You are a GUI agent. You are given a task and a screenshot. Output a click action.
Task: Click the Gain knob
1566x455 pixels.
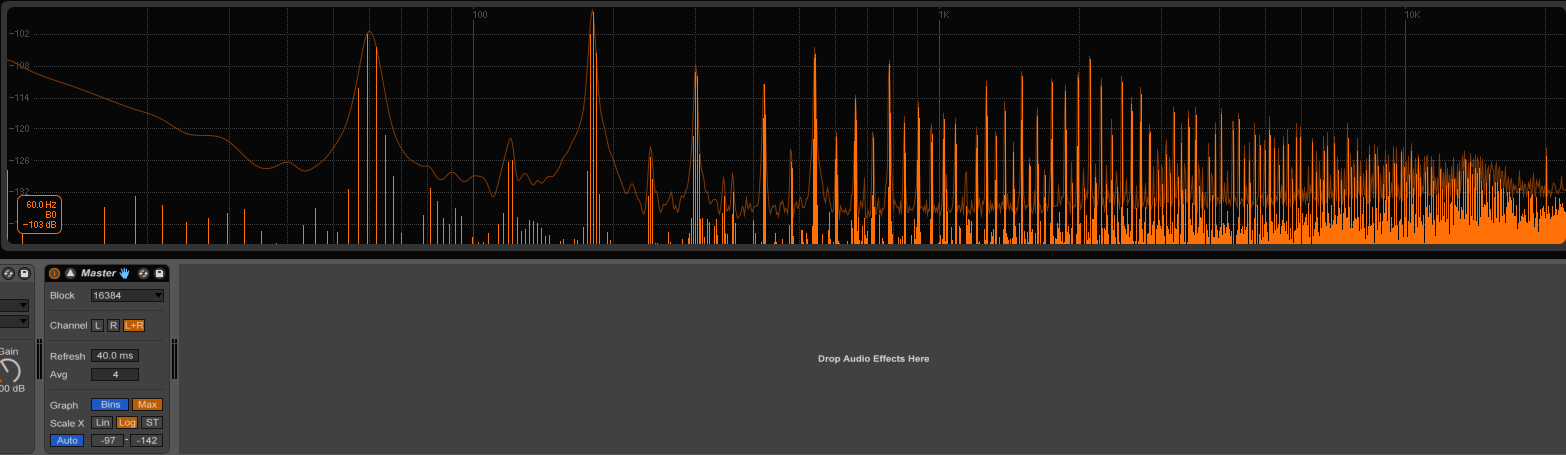[x=9, y=371]
